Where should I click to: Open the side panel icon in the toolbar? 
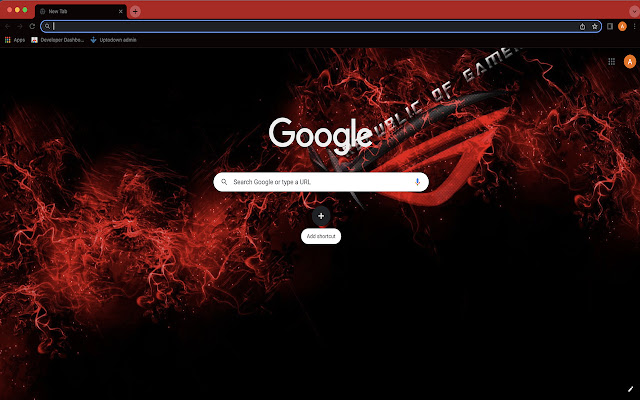tap(610, 27)
